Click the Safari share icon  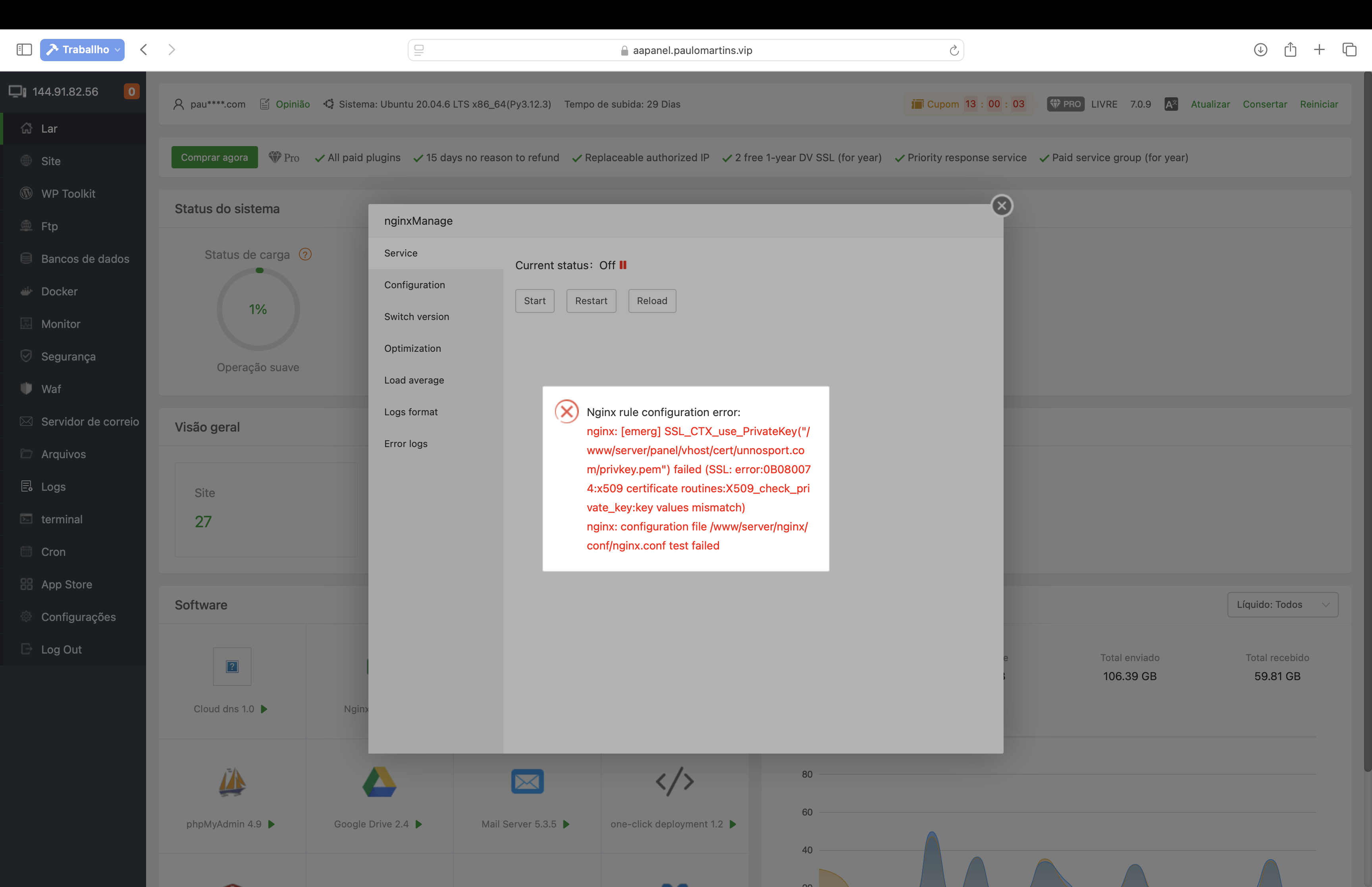(1290, 50)
